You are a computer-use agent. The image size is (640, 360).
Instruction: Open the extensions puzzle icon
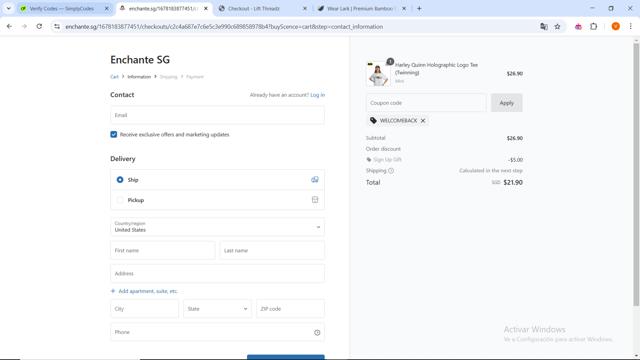point(593,27)
